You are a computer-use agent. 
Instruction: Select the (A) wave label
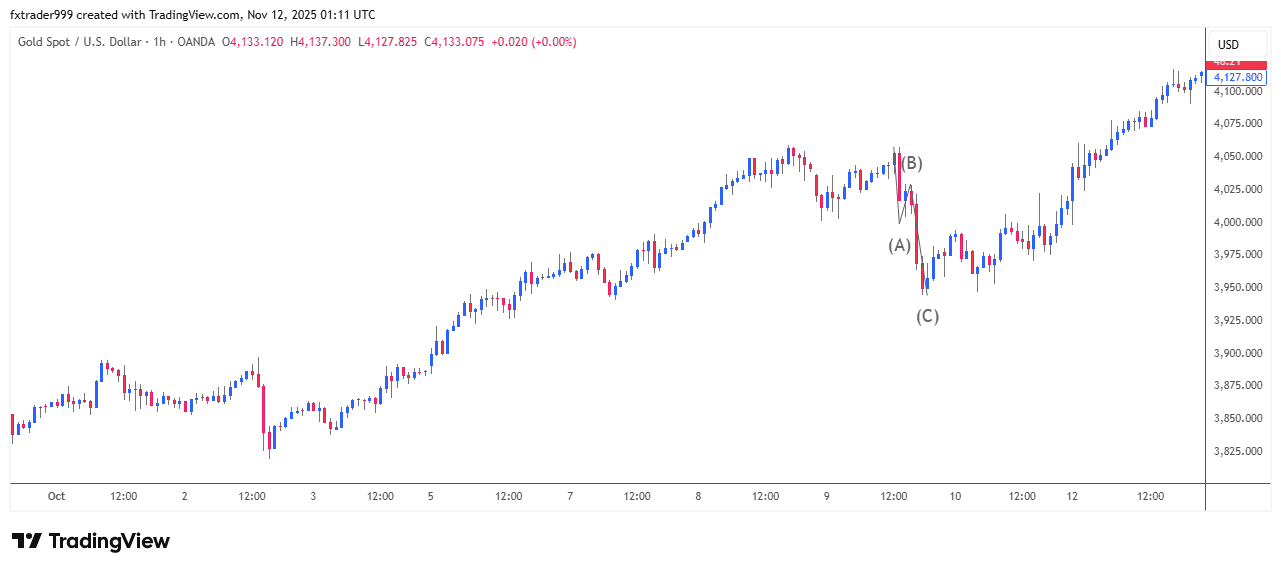pyautogui.click(x=899, y=245)
